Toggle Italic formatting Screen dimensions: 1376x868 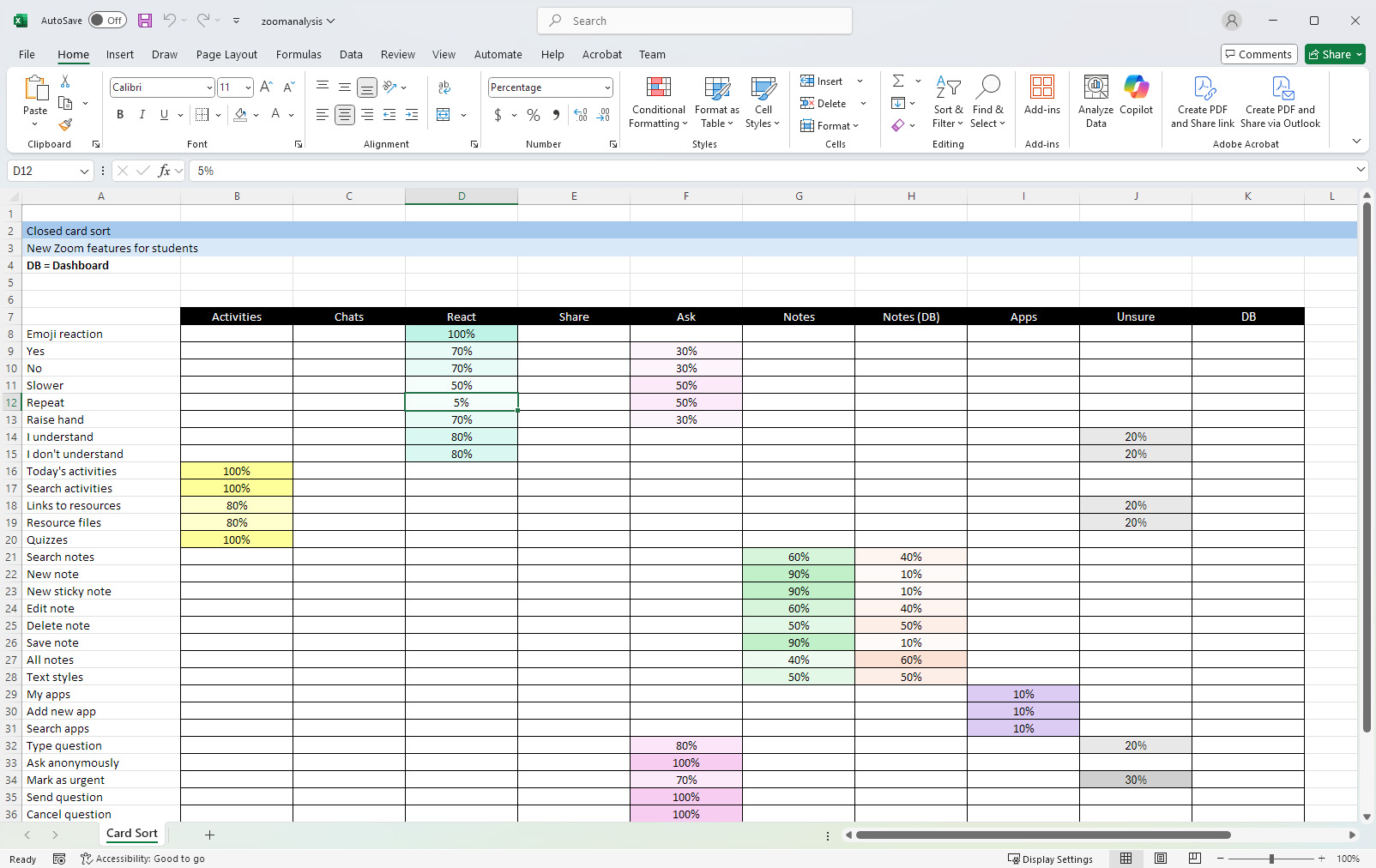[x=142, y=115]
